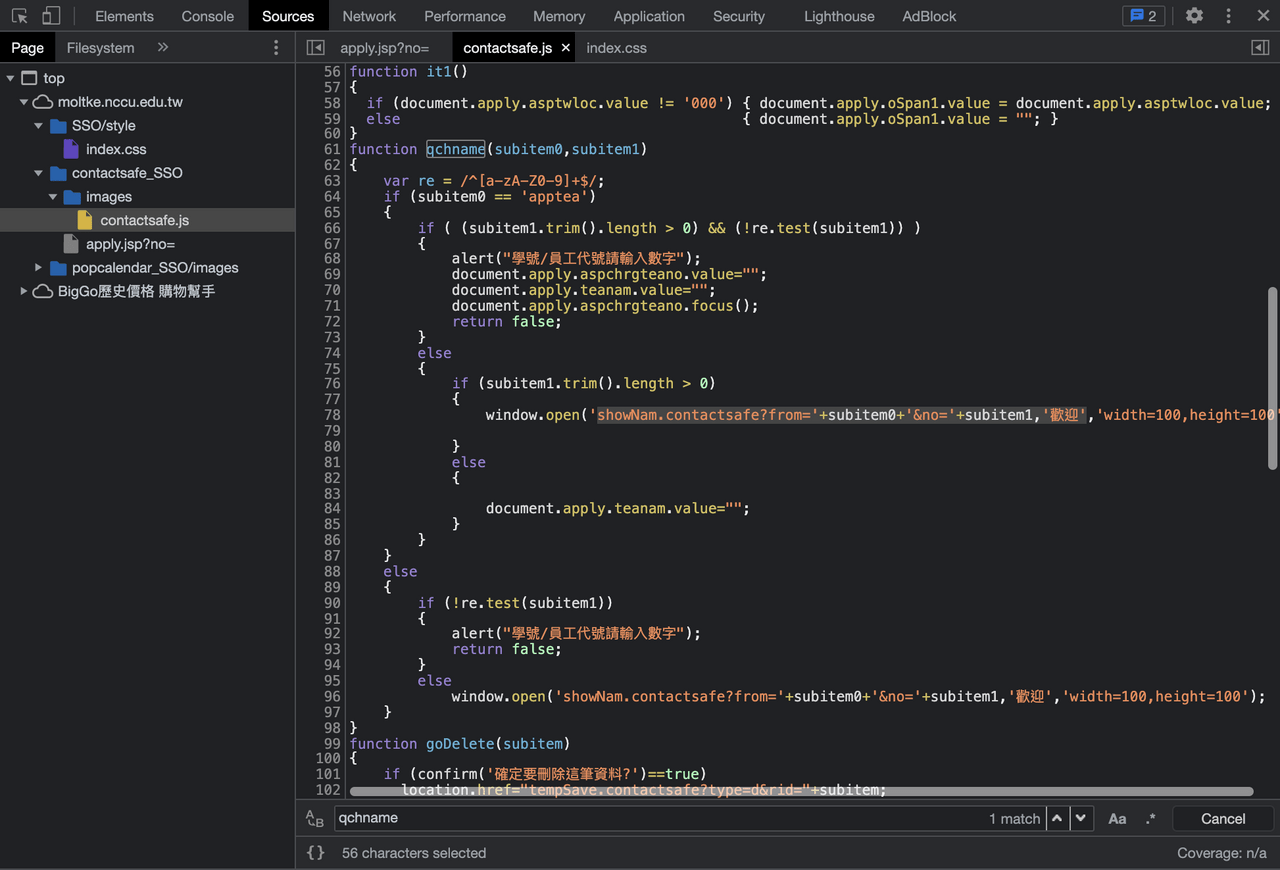The height and width of the screenshot is (870, 1280).
Task: Jump to next search match arrow
Action: (1081, 818)
